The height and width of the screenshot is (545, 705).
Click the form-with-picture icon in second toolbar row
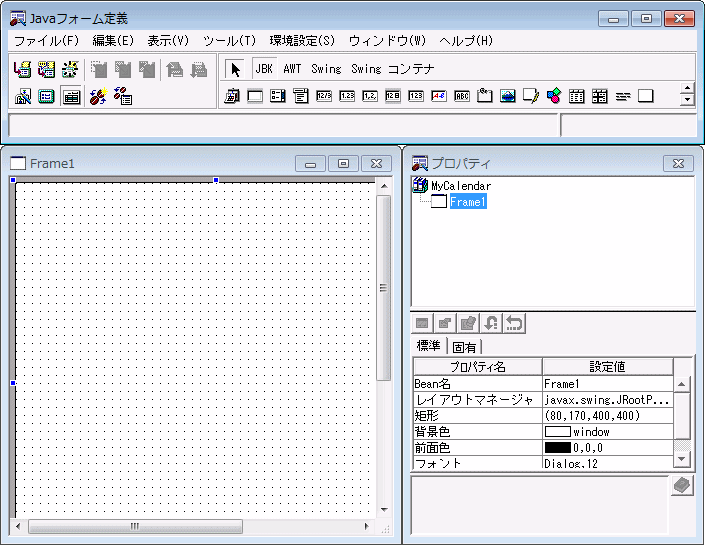(22, 96)
